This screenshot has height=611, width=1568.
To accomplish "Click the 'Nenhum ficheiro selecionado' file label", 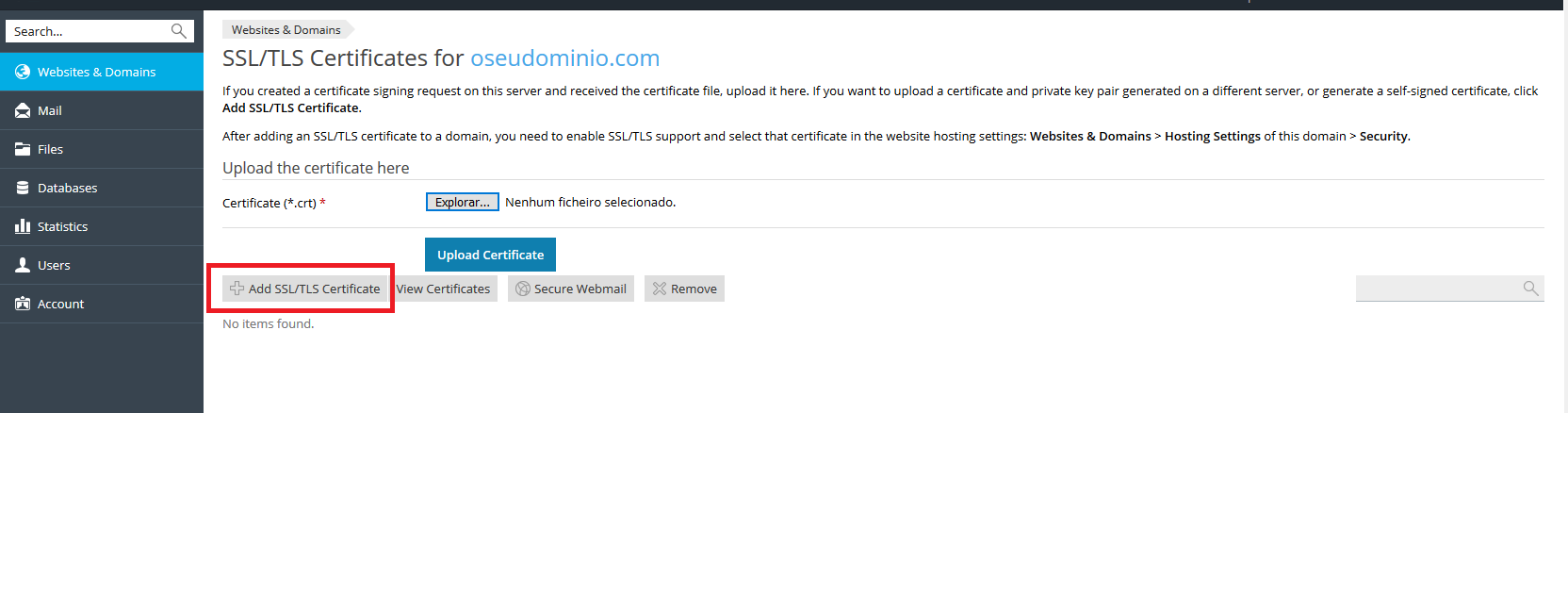I will click(590, 202).
